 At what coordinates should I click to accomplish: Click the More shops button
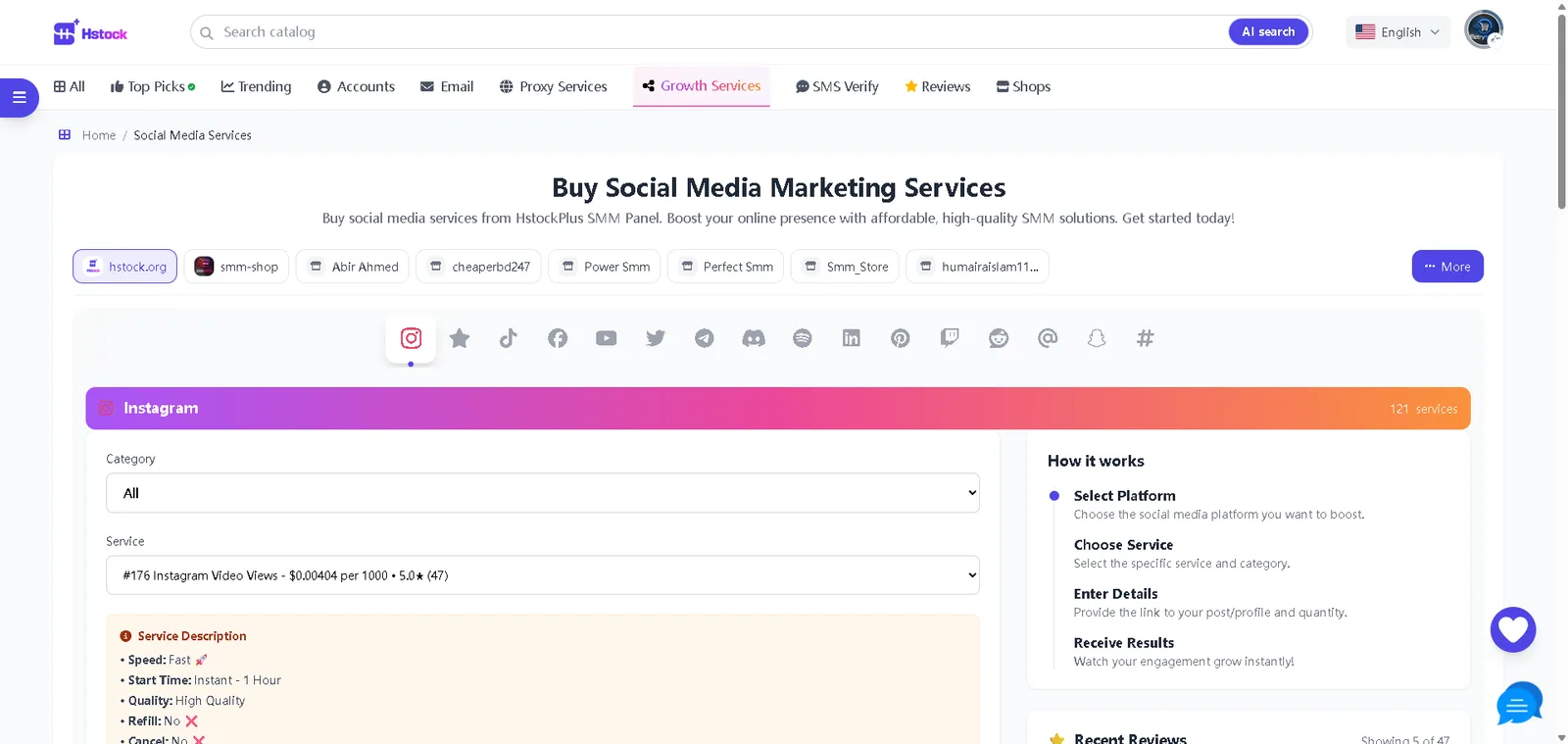1447,267
